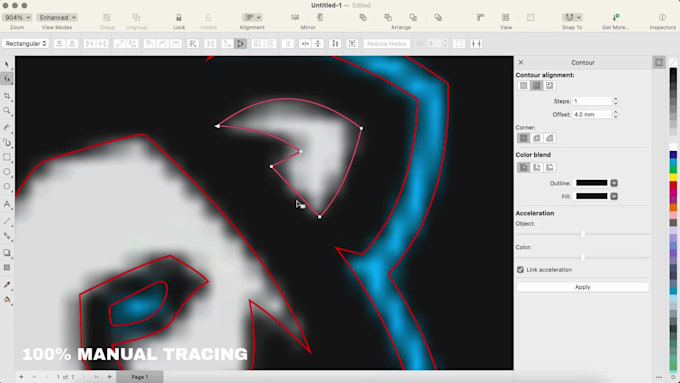Click the Steps value stepper
Viewport: 680px width, 383px height.
coord(615,101)
